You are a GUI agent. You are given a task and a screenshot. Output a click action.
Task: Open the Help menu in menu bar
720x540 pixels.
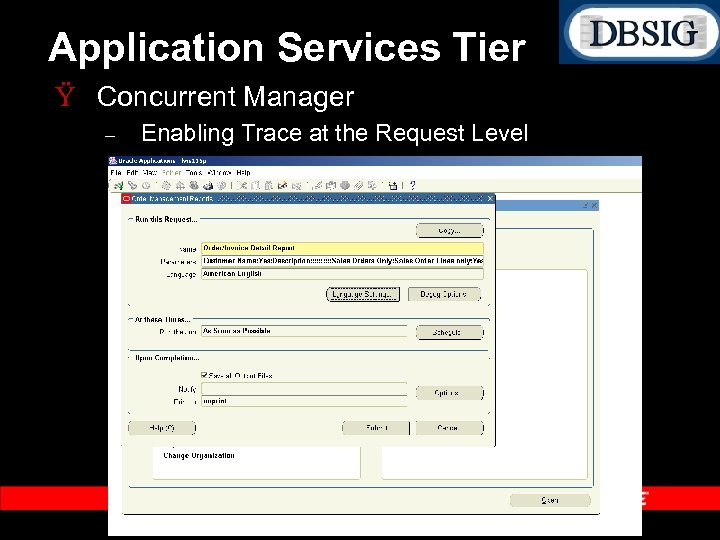(x=243, y=173)
